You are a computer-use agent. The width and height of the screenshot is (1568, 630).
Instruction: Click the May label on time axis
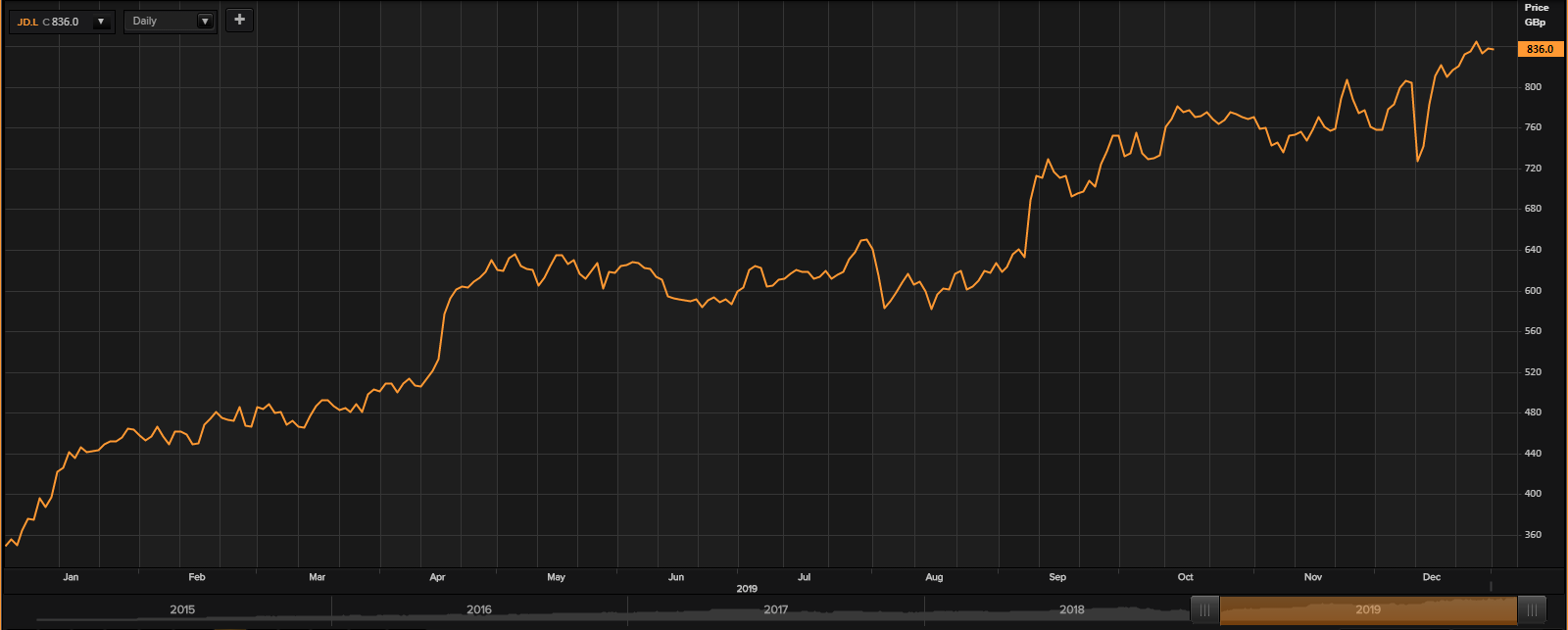[556, 577]
